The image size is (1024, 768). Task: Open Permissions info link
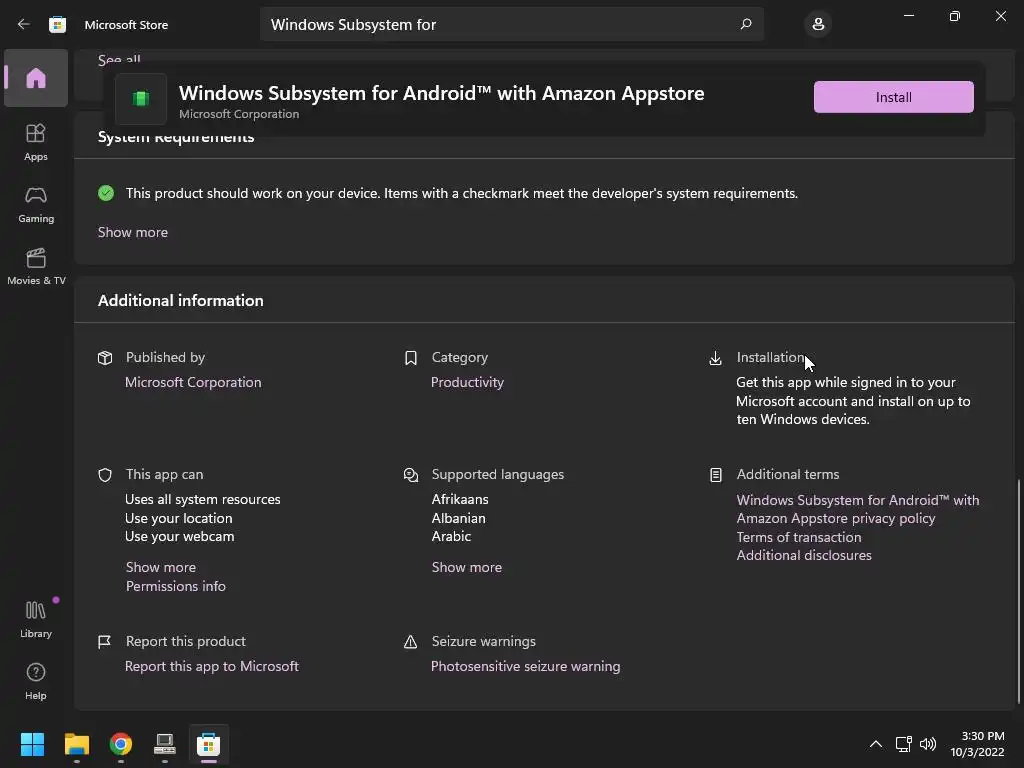point(176,586)
